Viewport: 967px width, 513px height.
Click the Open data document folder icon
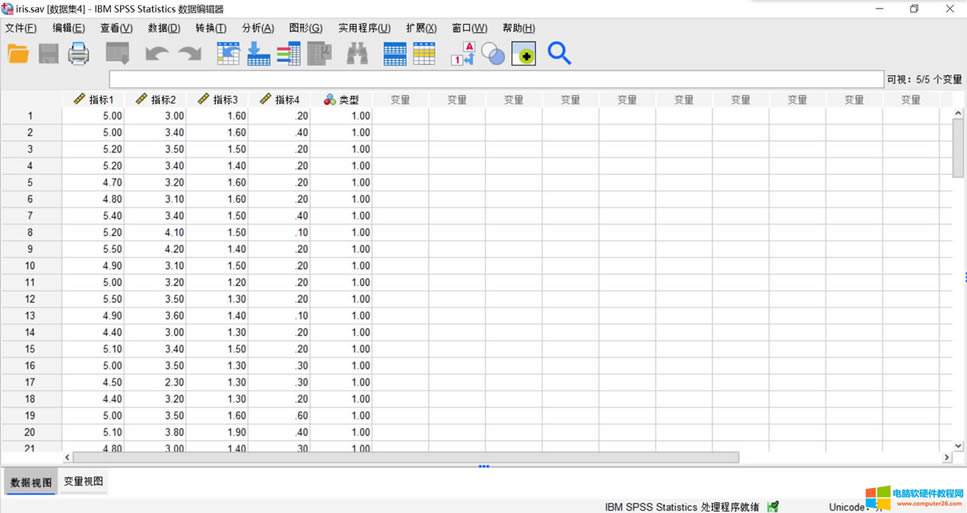(x=18, y=54)
